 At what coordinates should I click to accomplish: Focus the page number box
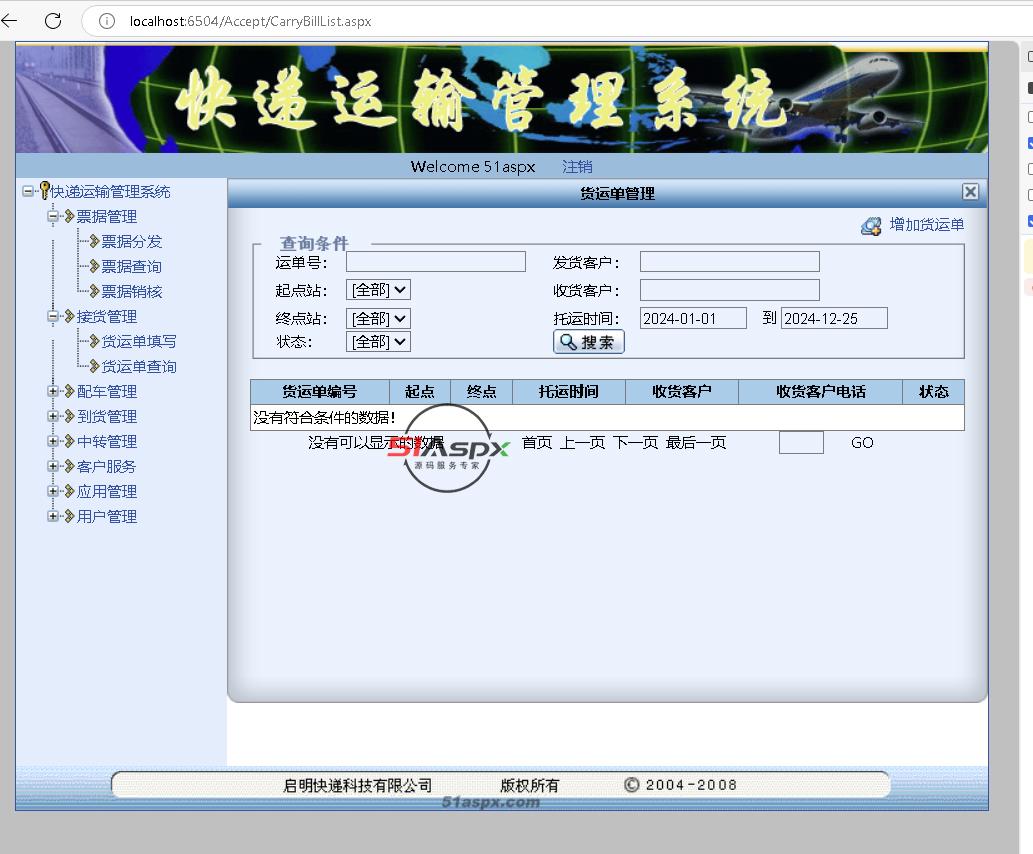click(x=801, y=442)
